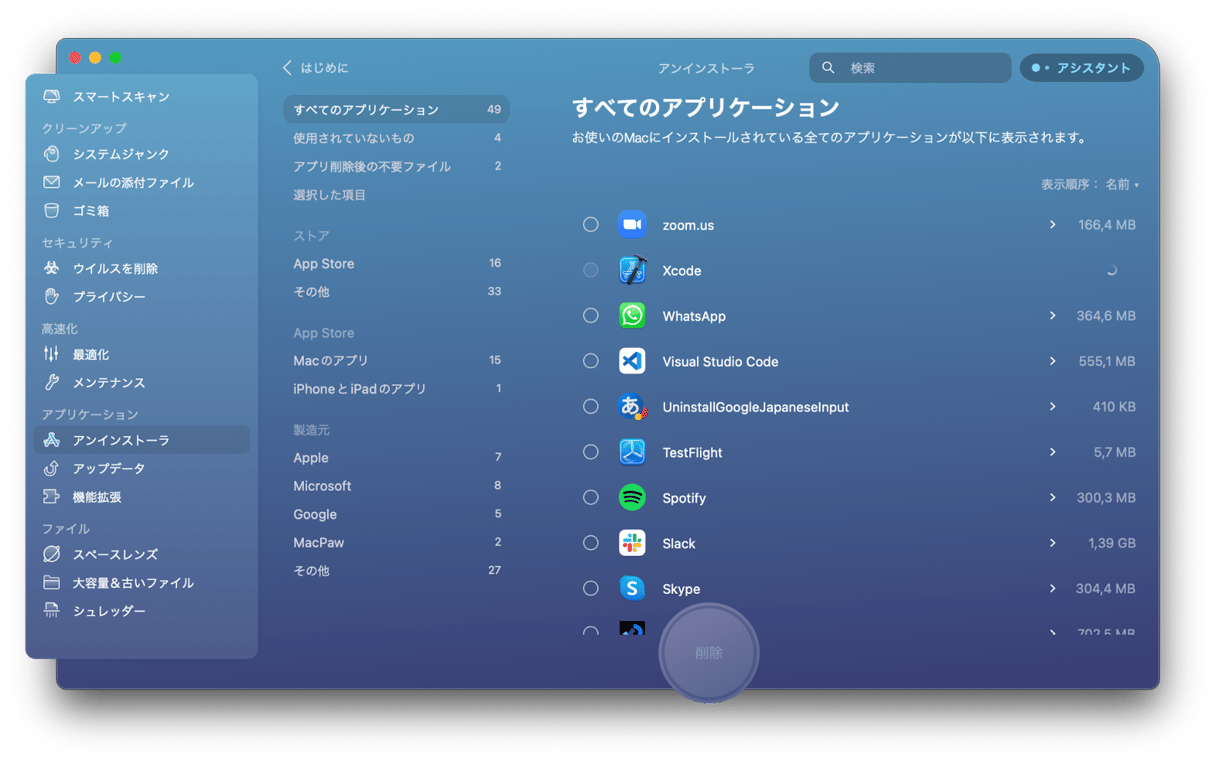Click the zoom.us app icon
This screenshot has width=1216, height=764.
coord(632,225)
